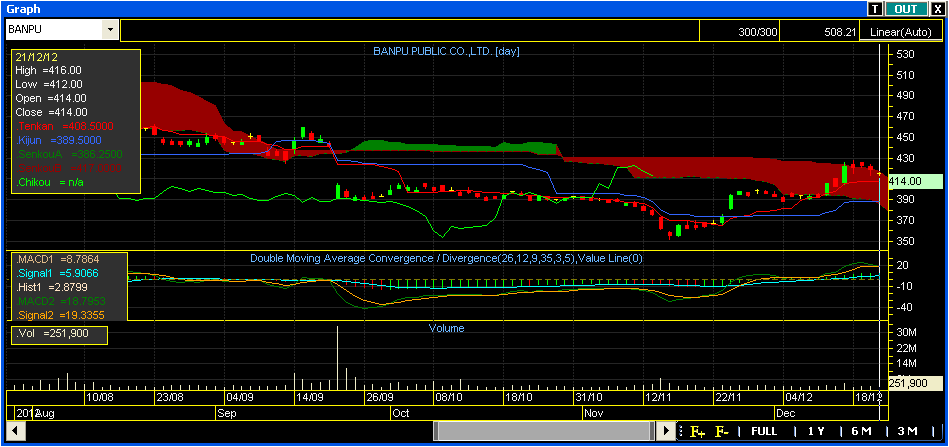
Task: Click the Signal1 =5.9066 legend entry
Action: pyautogui.click(x=59, y=274)
